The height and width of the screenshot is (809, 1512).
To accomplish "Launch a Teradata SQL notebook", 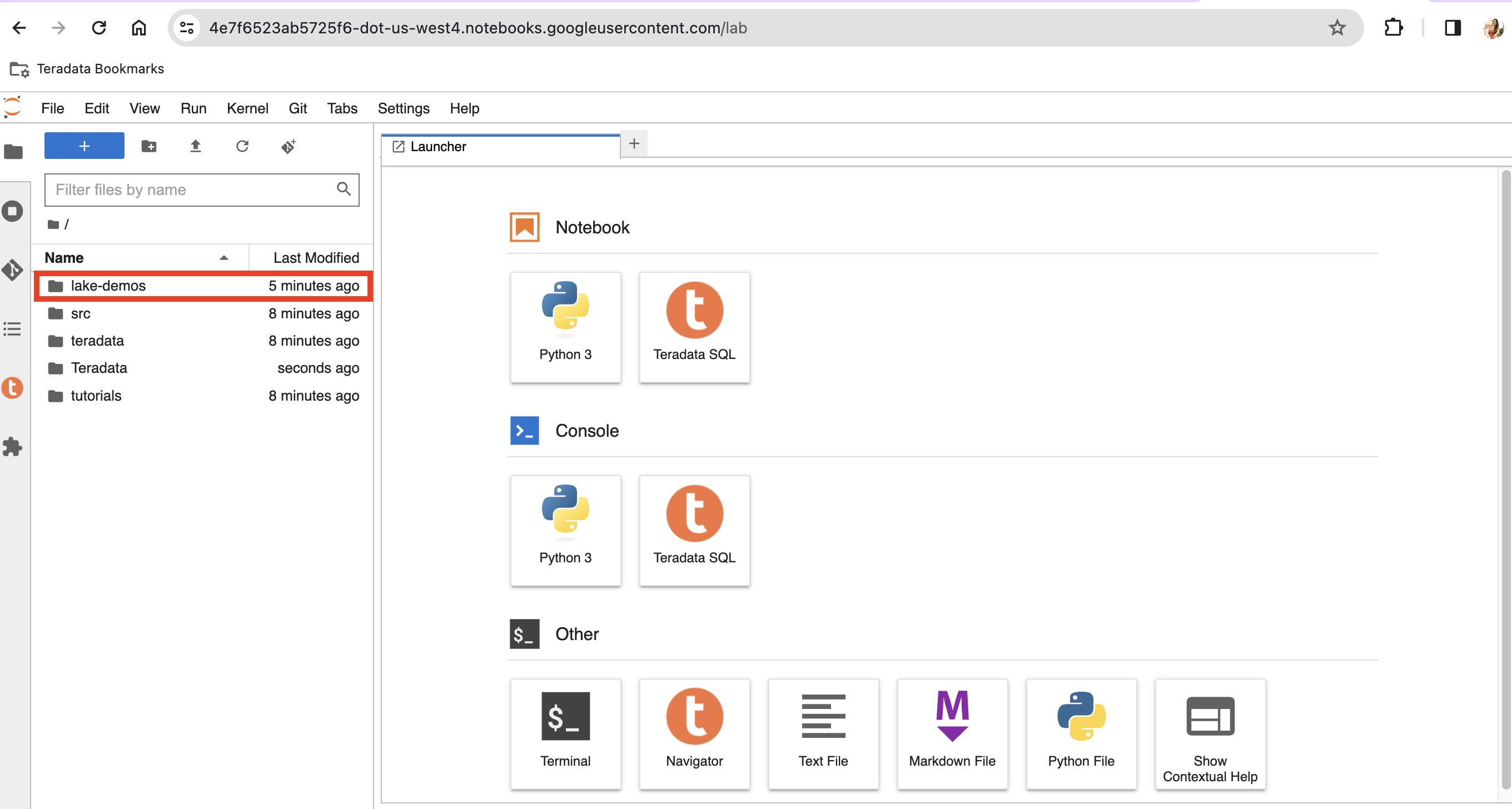I will click(694, 327).
